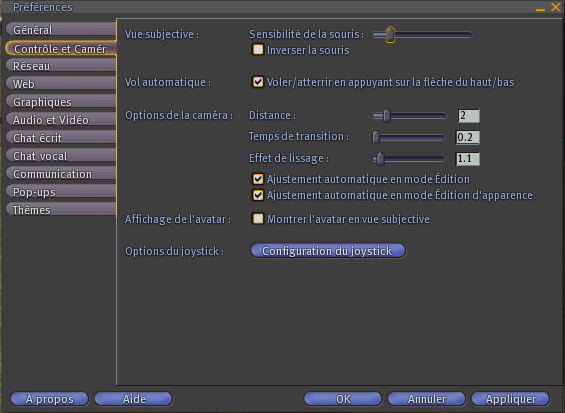Image resolution: width=565 pixels, height=413 pixels.
Task: Select the Audio et Vidéo tab
Action: click(61, 120)
